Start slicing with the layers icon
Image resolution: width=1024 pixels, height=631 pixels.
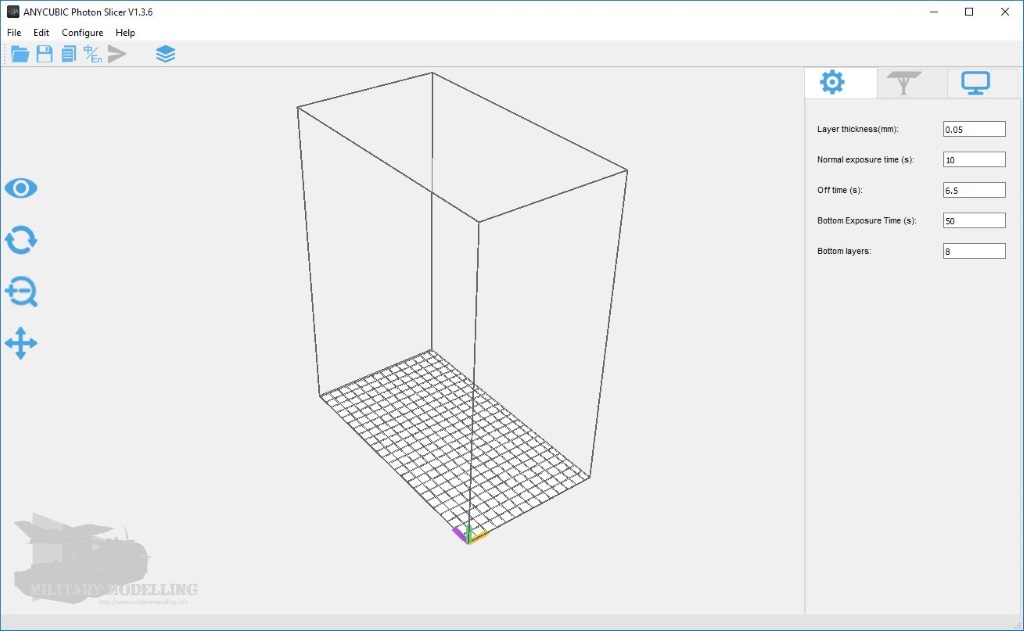pos(166,54)
